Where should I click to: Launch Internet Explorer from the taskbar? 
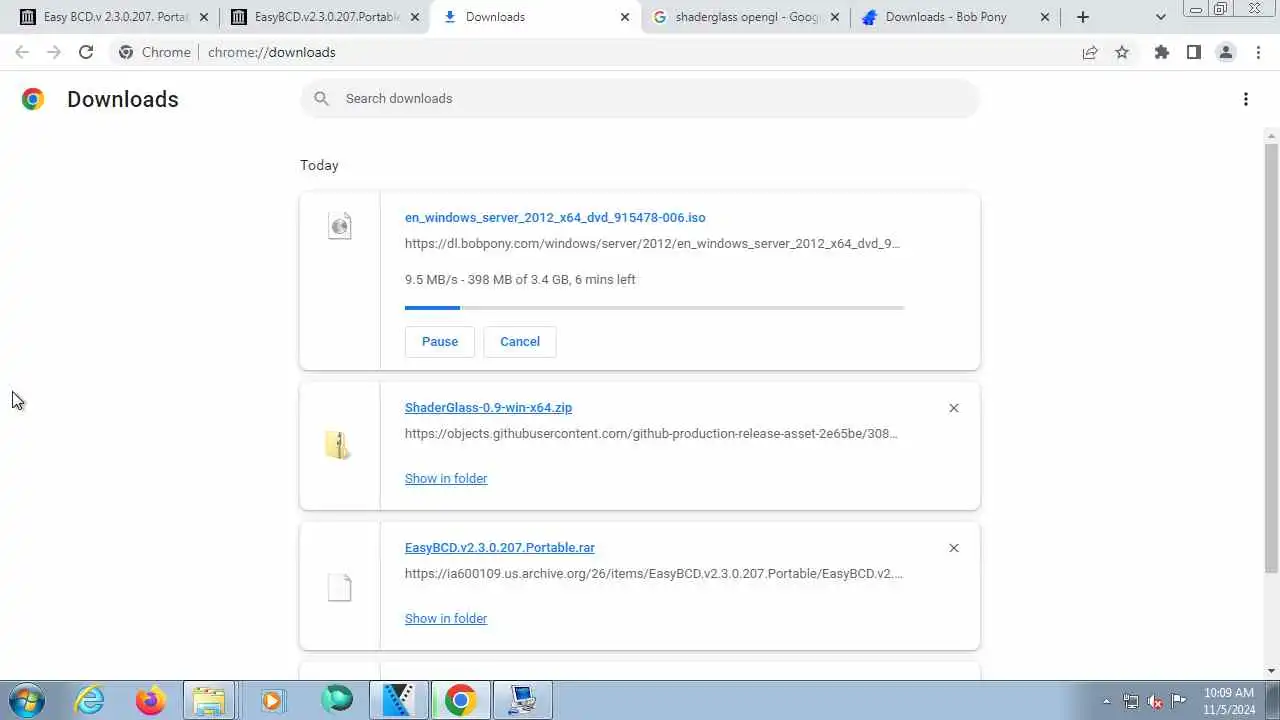[x=90, y=700]
